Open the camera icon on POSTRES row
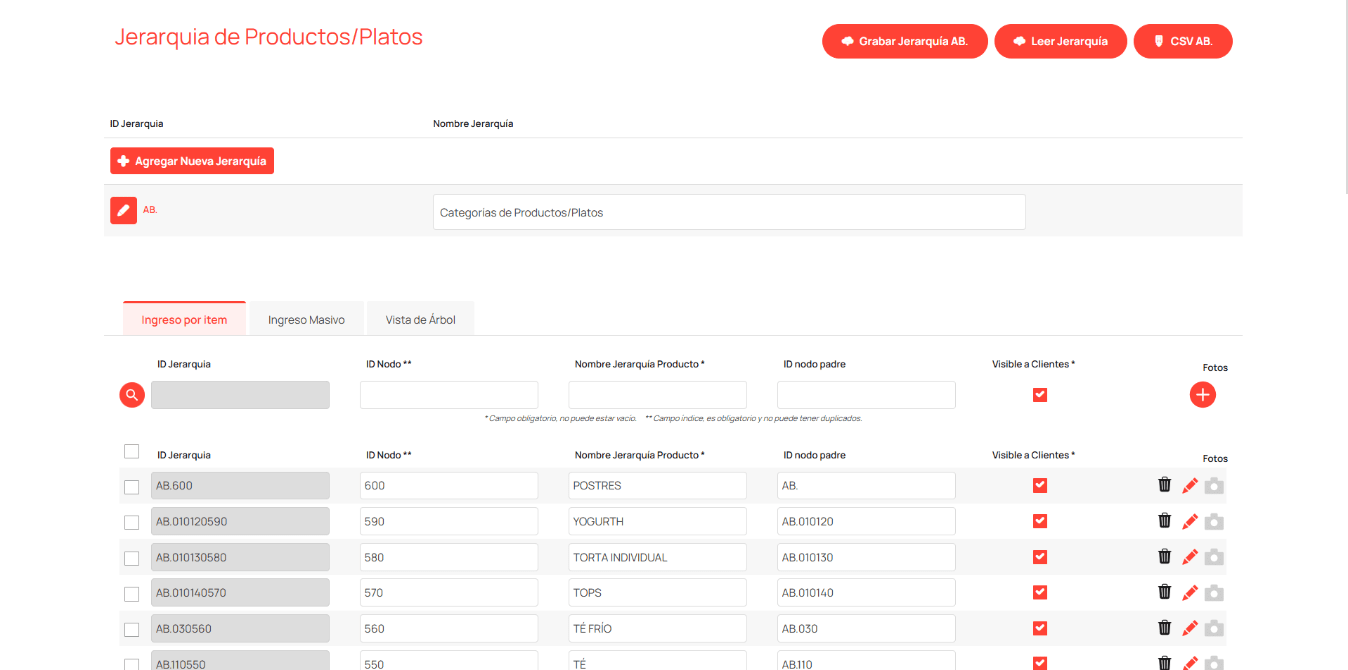This screenshot has height=670, width=1348. (1214, 486)
